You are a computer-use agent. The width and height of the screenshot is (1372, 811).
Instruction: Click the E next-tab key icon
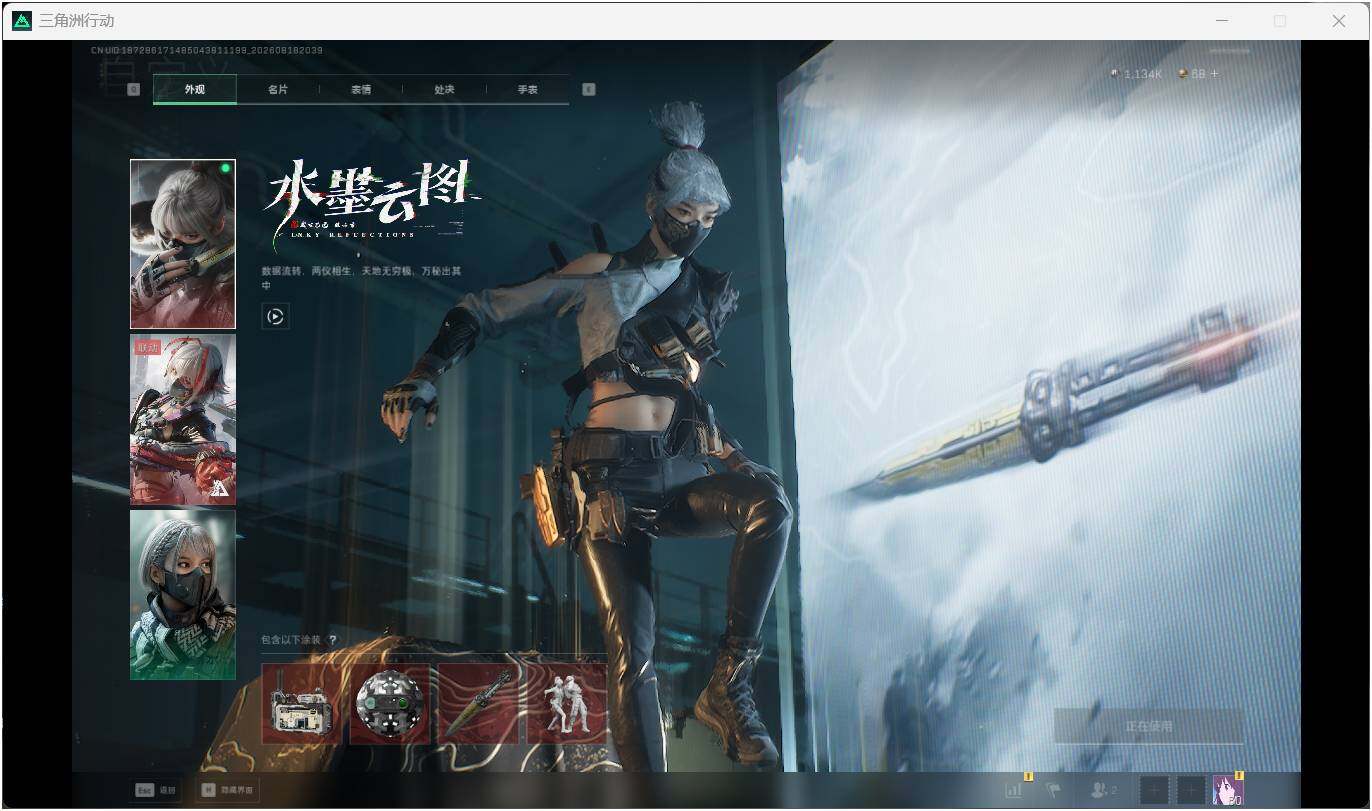coord(588,89)
